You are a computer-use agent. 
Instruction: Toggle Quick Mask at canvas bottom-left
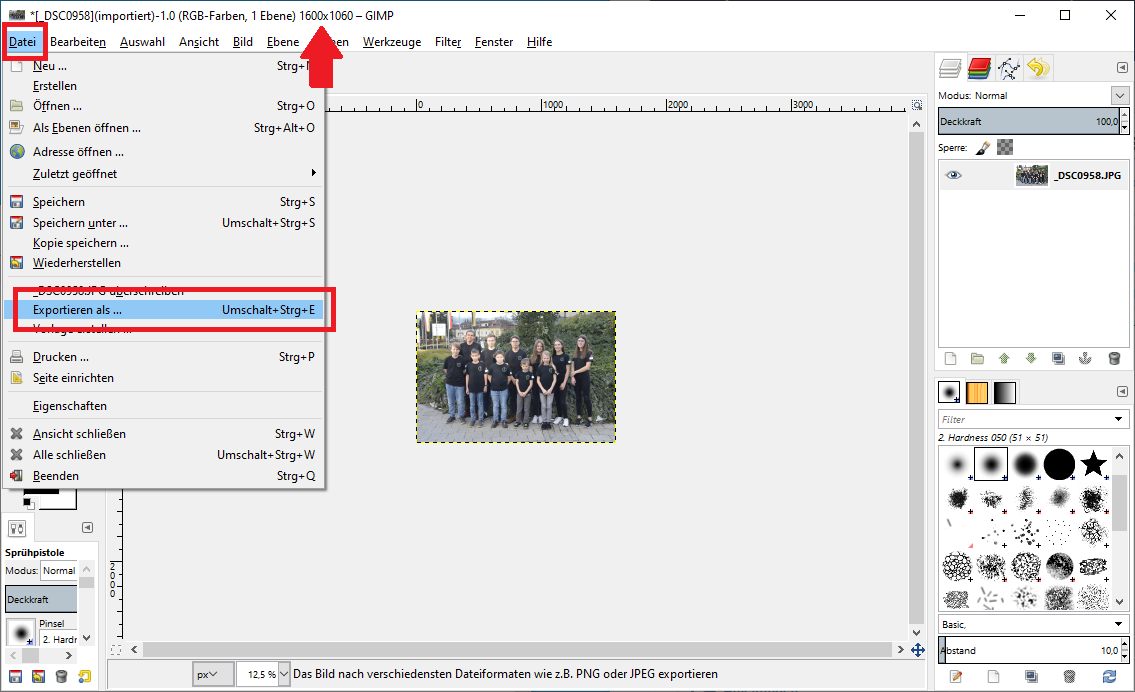(x=116, y=650)
